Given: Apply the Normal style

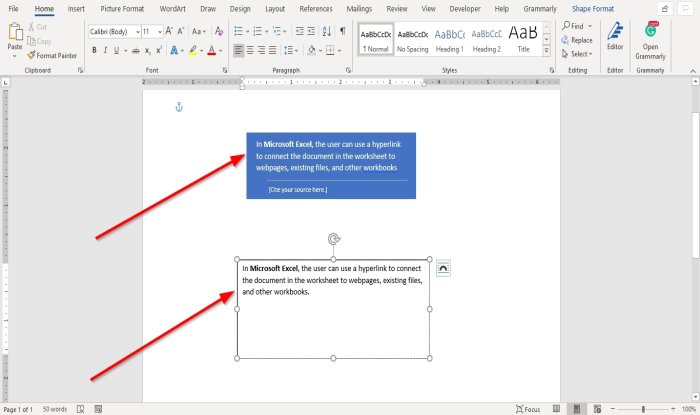Looking at the screenshot, I should tap(375, 40).
